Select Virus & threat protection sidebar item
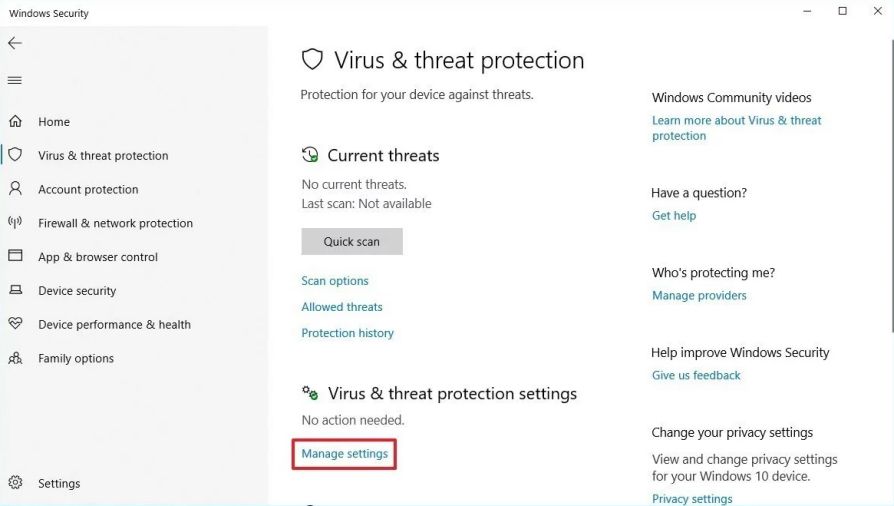 click(x=103, y=155)
